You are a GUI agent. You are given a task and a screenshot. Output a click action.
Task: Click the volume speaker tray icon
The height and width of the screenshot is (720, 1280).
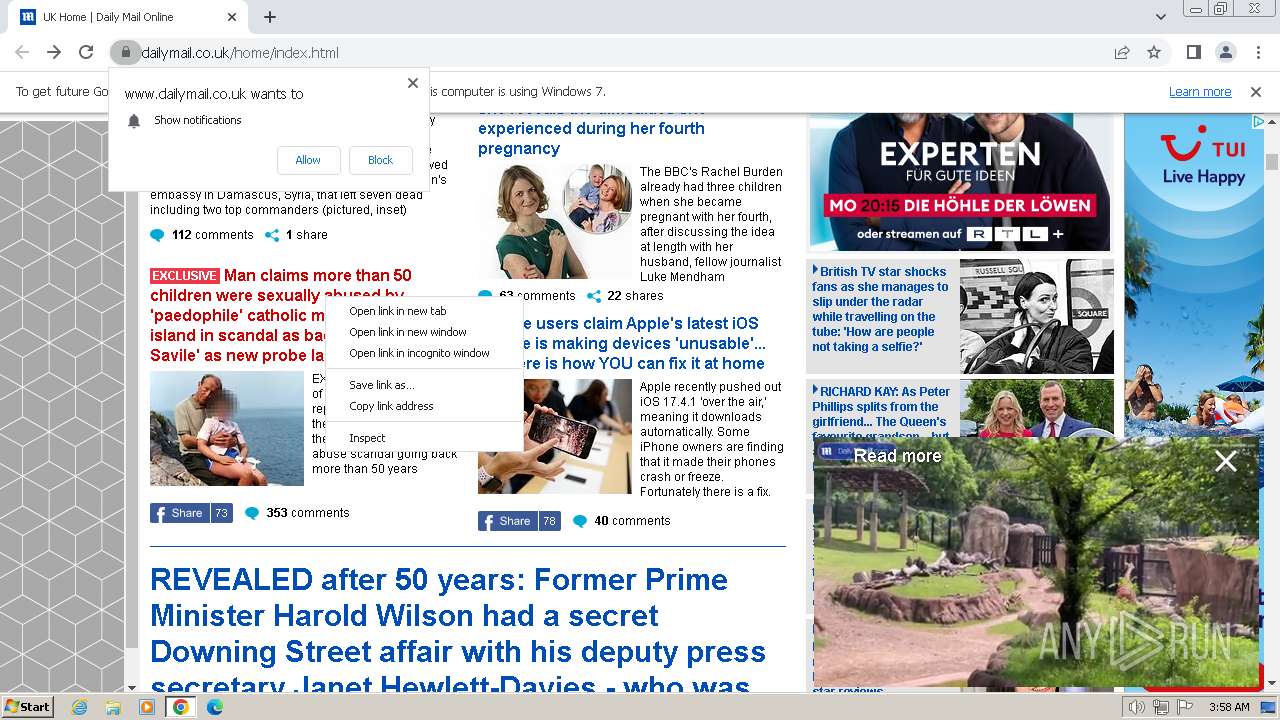pos(1137,707)
